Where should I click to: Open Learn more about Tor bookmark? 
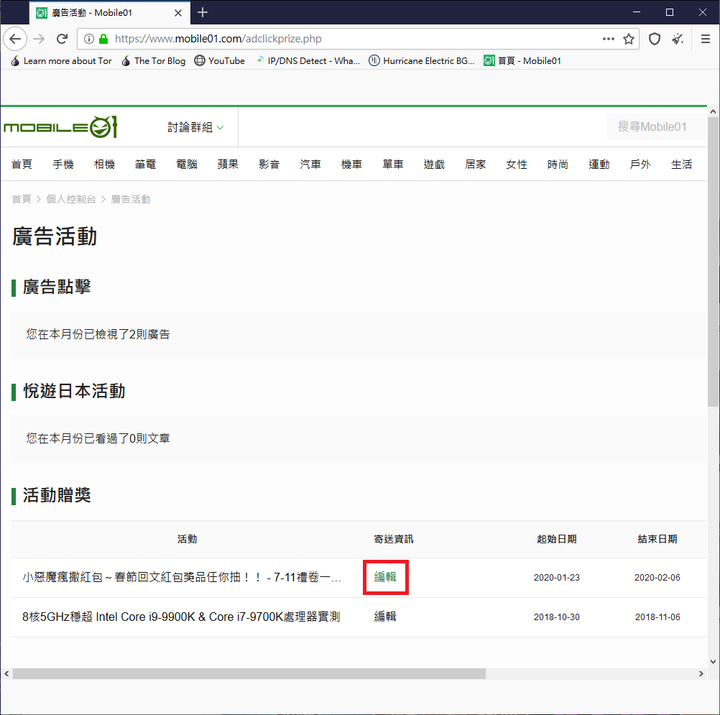(x=62, y=61)
